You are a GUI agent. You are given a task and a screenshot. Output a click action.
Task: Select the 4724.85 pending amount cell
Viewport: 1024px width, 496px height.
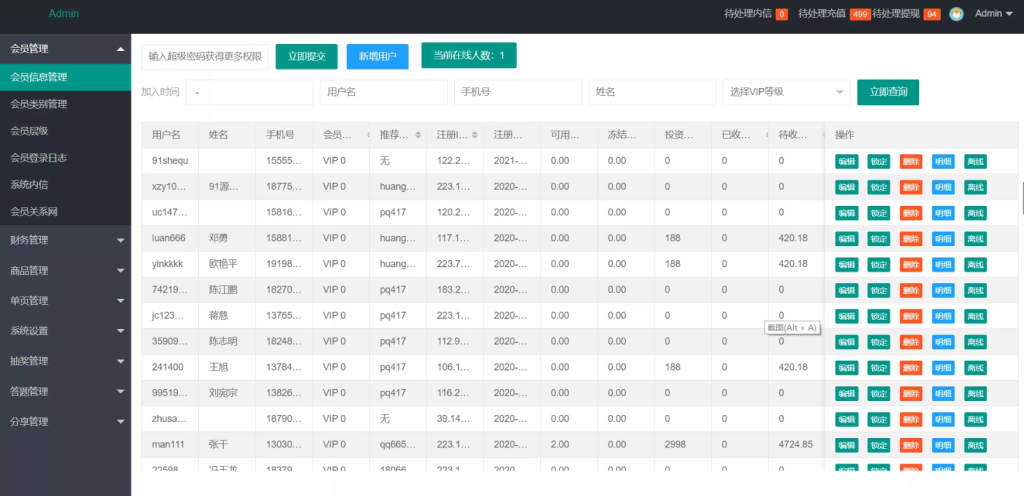[795, 444]
